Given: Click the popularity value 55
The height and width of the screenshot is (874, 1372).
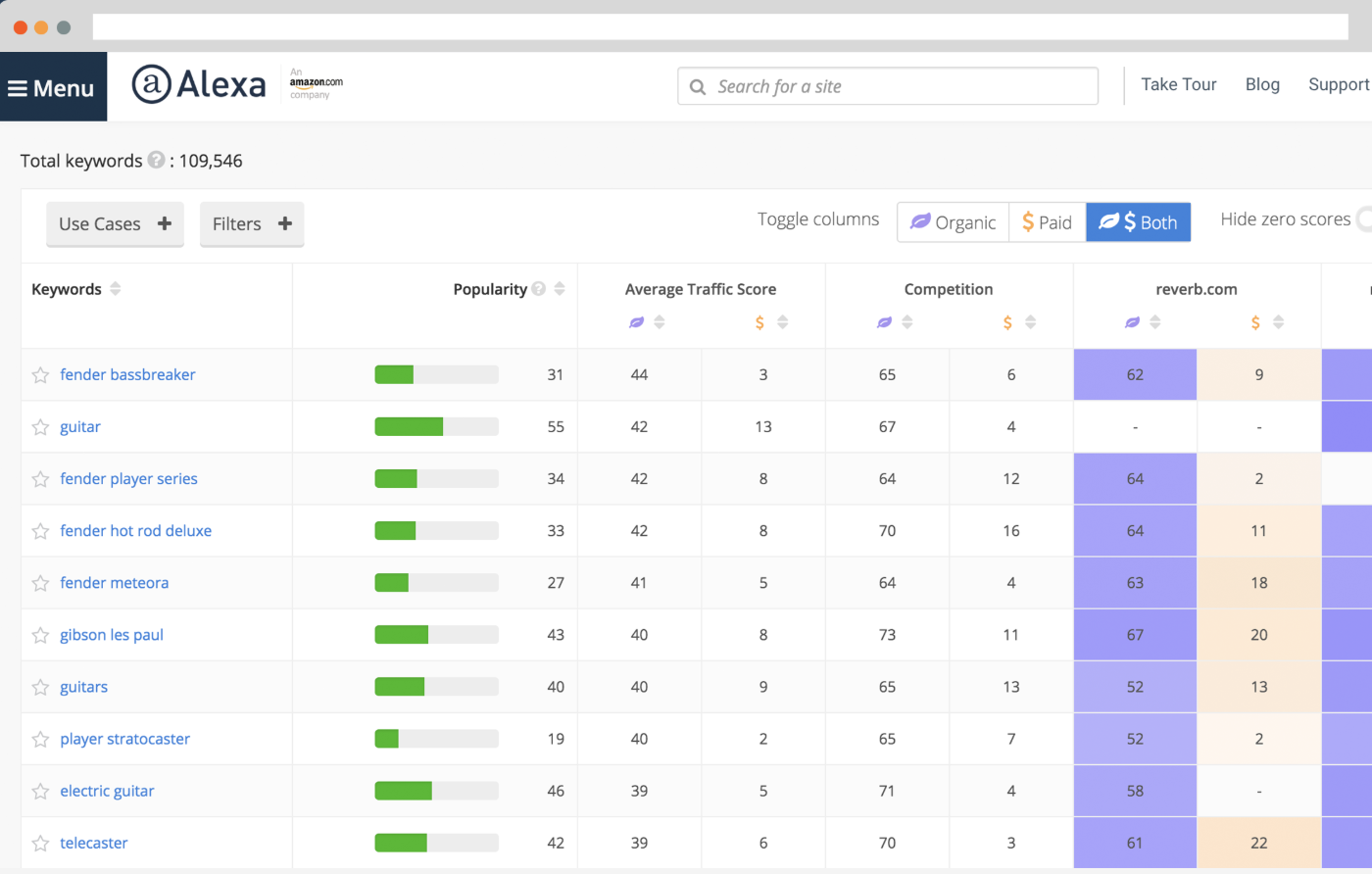Looking at the screenshot, I should pyautogui.click(x=556, y=427).
